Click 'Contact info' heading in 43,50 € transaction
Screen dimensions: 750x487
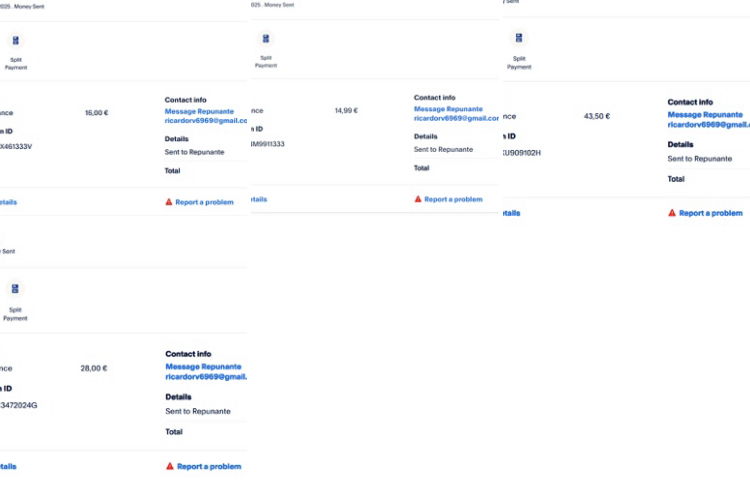690,102
